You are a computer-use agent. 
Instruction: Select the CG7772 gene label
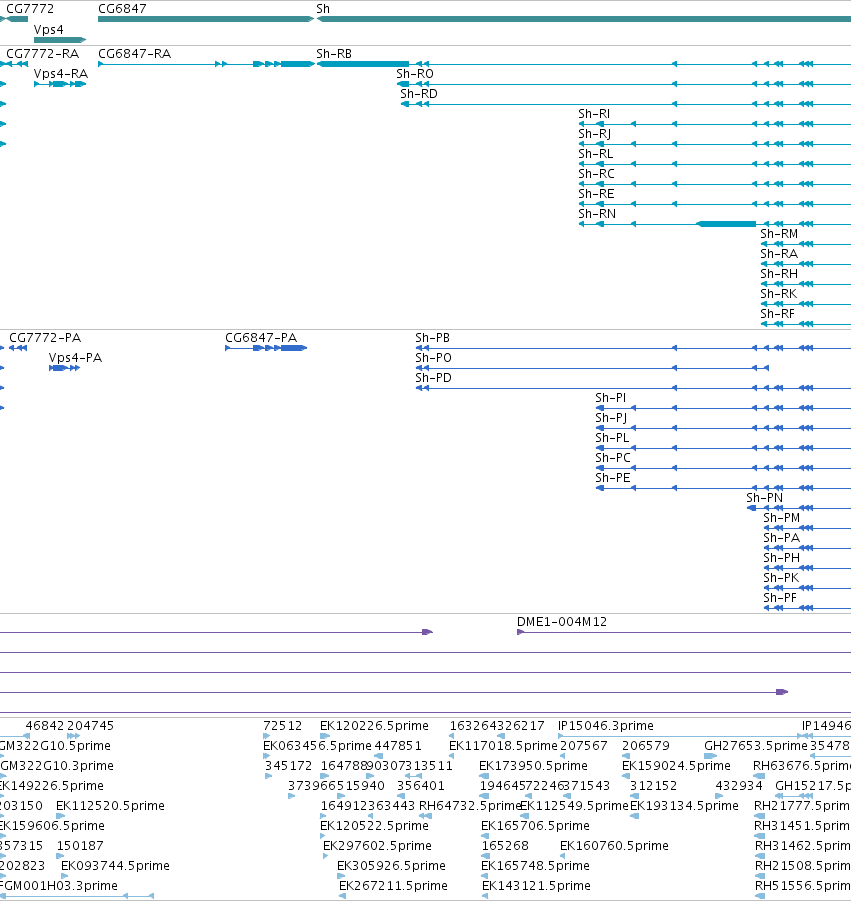[x=30, y=9]
